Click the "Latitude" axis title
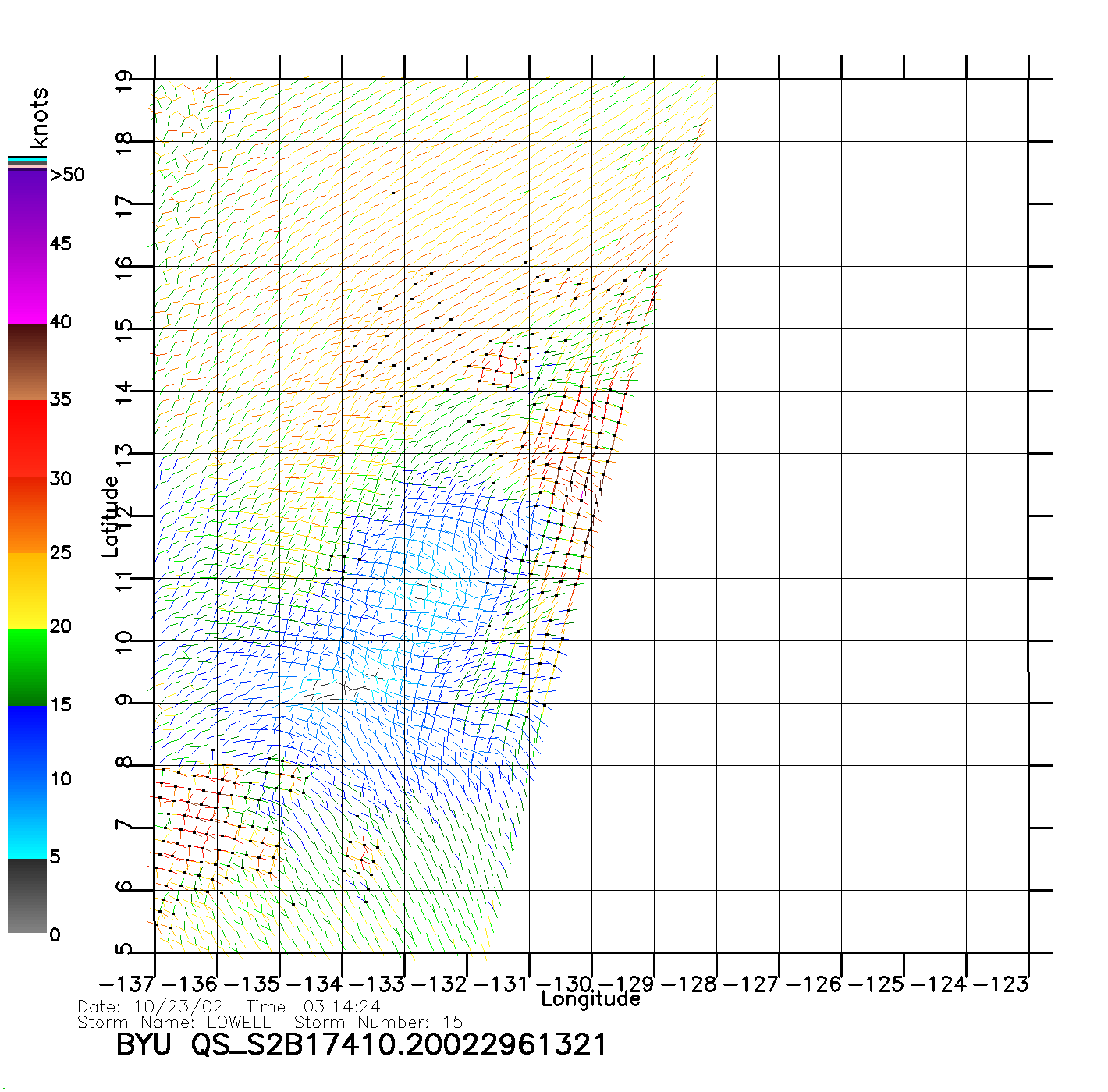The height and width of the screenshot is (1092, 1108). [x=111, y=516]
